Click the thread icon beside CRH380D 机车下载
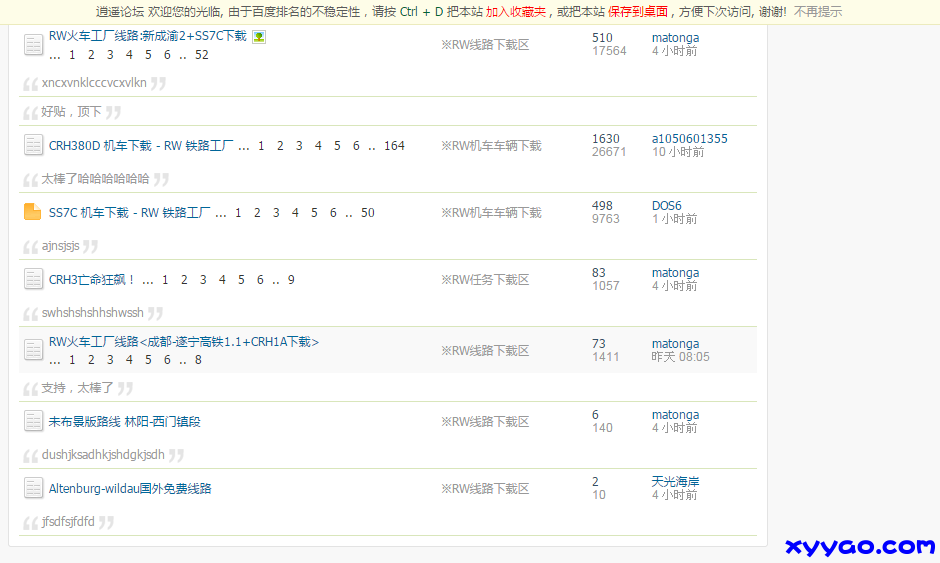Image resolution: width=940 pixels, height=563 pixels. click(x=33, y=145)
